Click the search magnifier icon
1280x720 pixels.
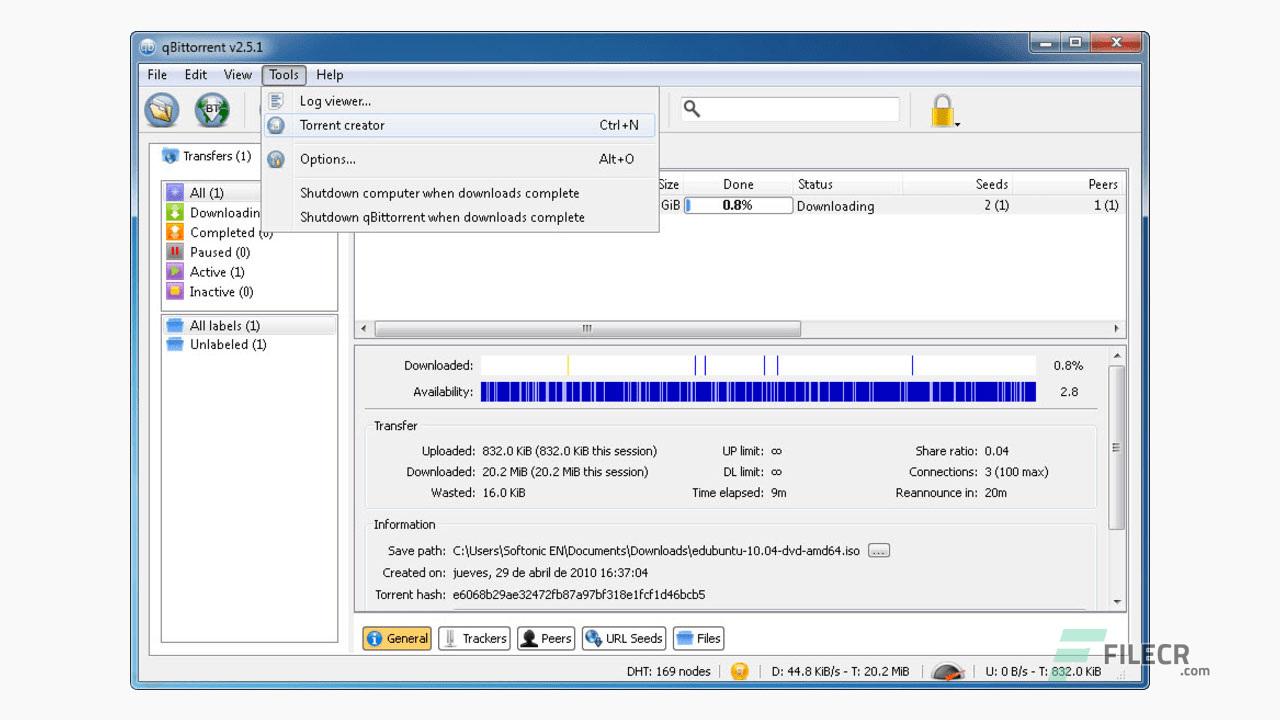(x=692, y=109)
